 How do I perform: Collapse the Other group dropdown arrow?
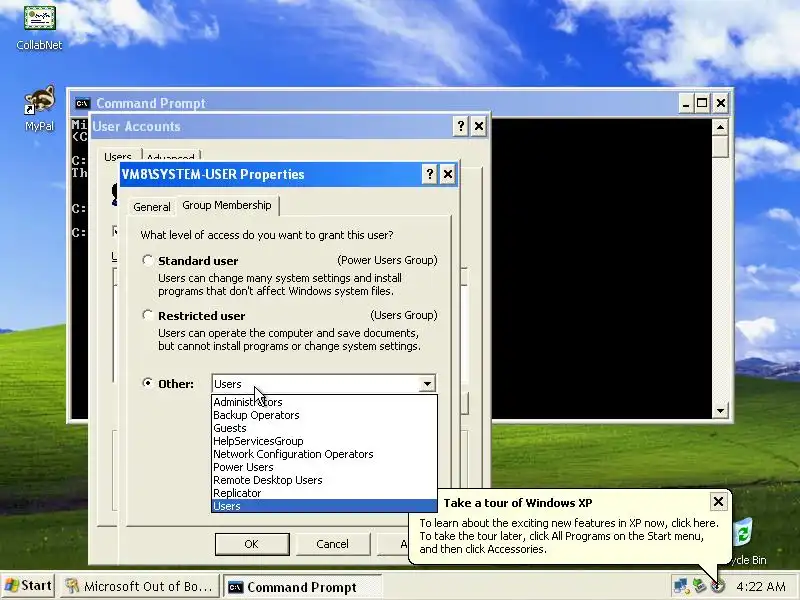tap(427, 384)
